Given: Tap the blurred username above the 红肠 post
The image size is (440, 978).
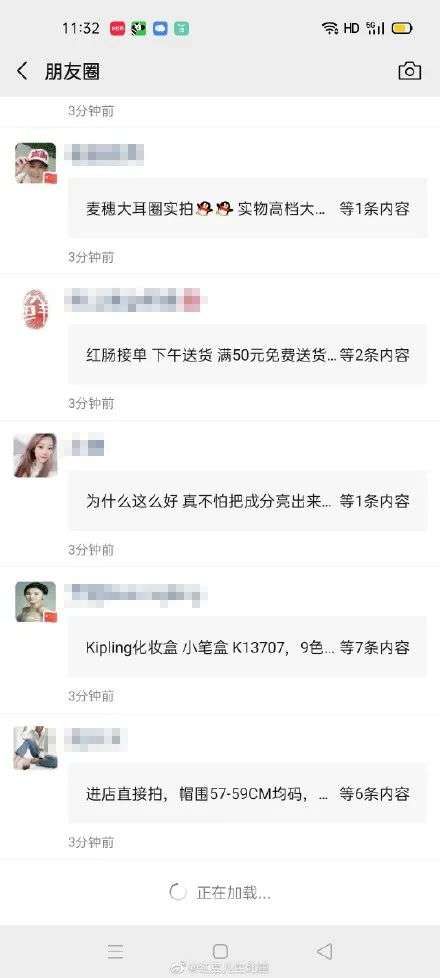Looking at the screenshot, I should (135, 301).
